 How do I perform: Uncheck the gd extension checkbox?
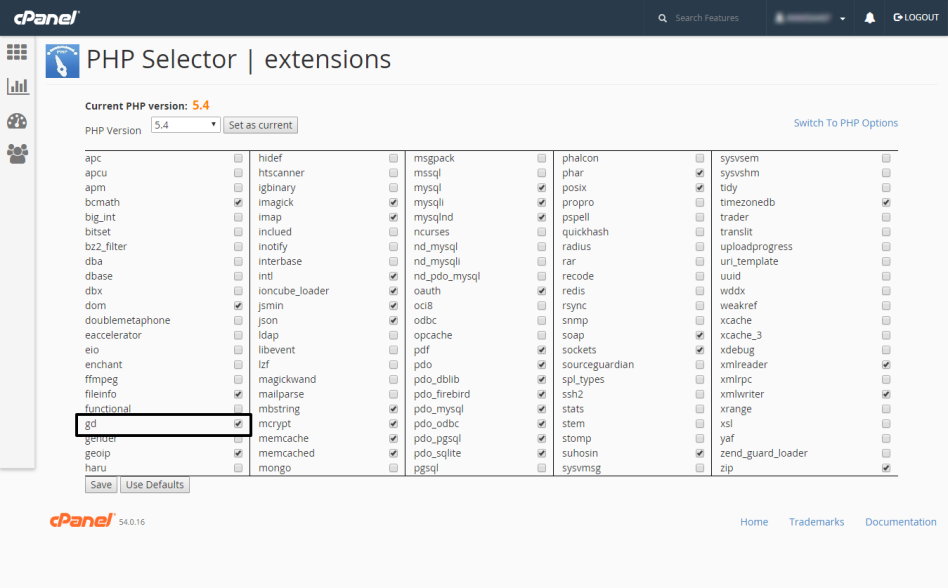[x=238, y=424]
